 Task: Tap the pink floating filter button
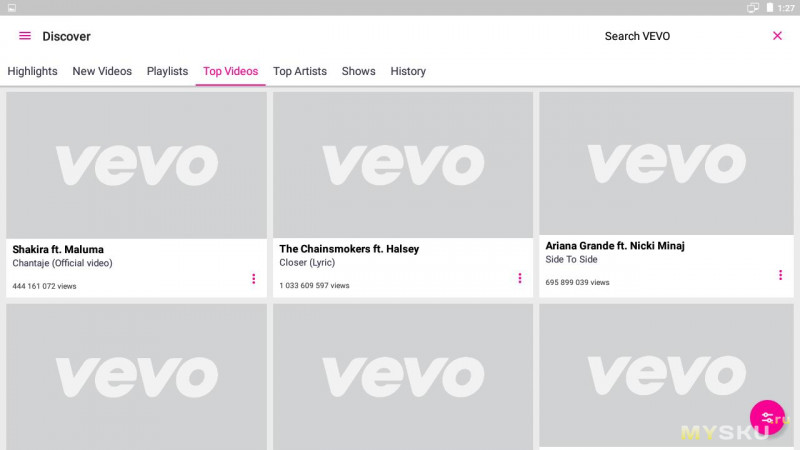767,417
